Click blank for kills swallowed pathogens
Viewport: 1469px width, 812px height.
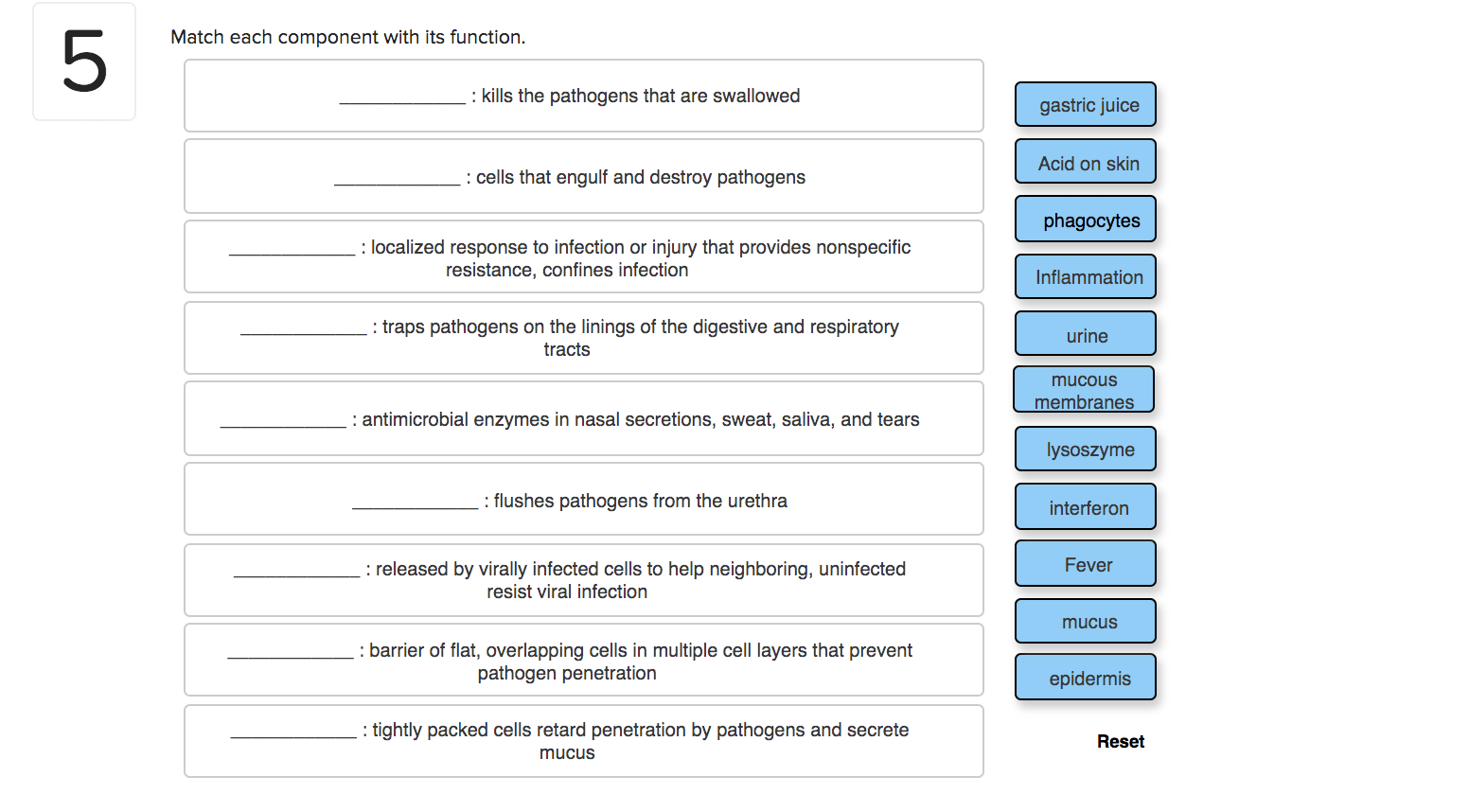click(x=402, y=97)
